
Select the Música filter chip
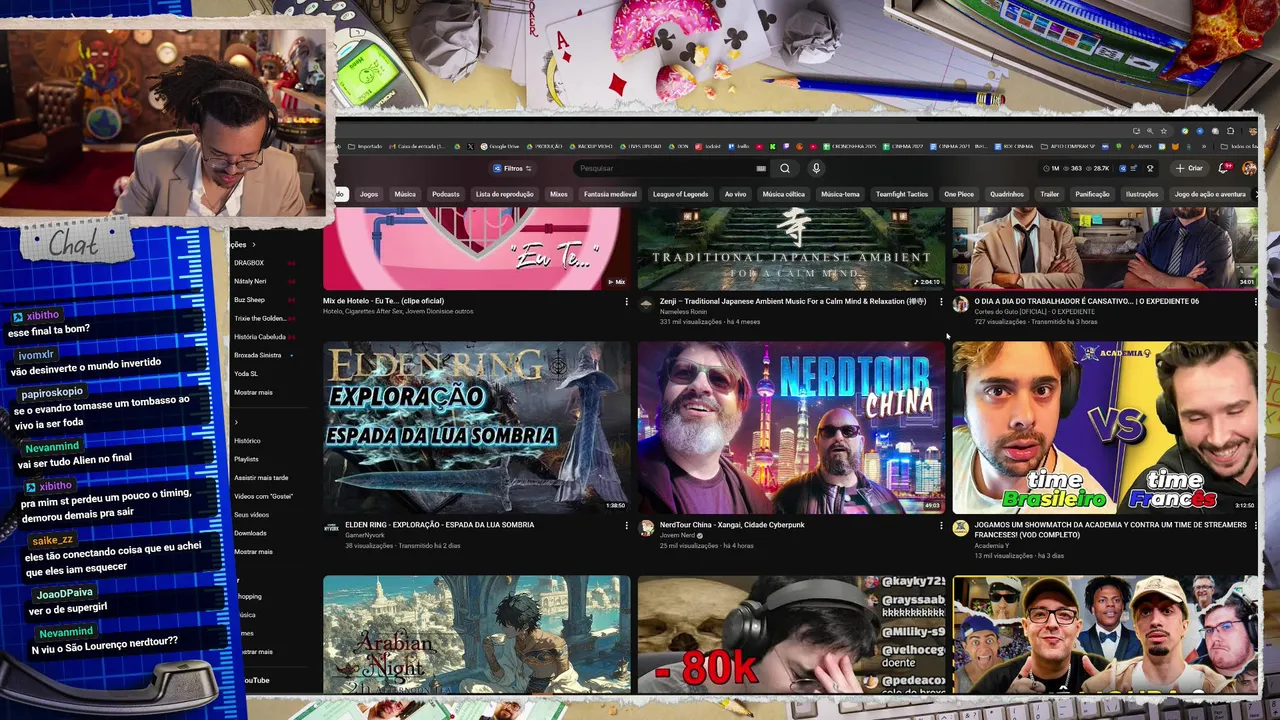405,194
